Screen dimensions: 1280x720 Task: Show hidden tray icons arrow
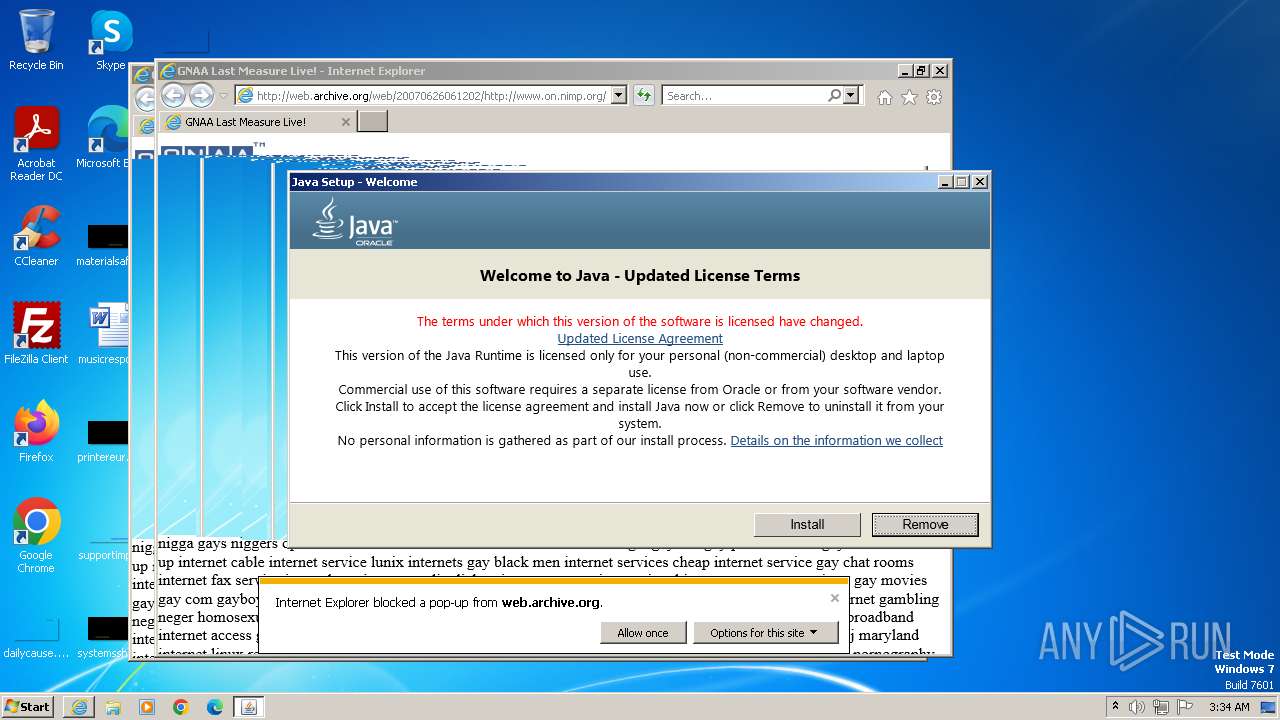point(1116,706)
